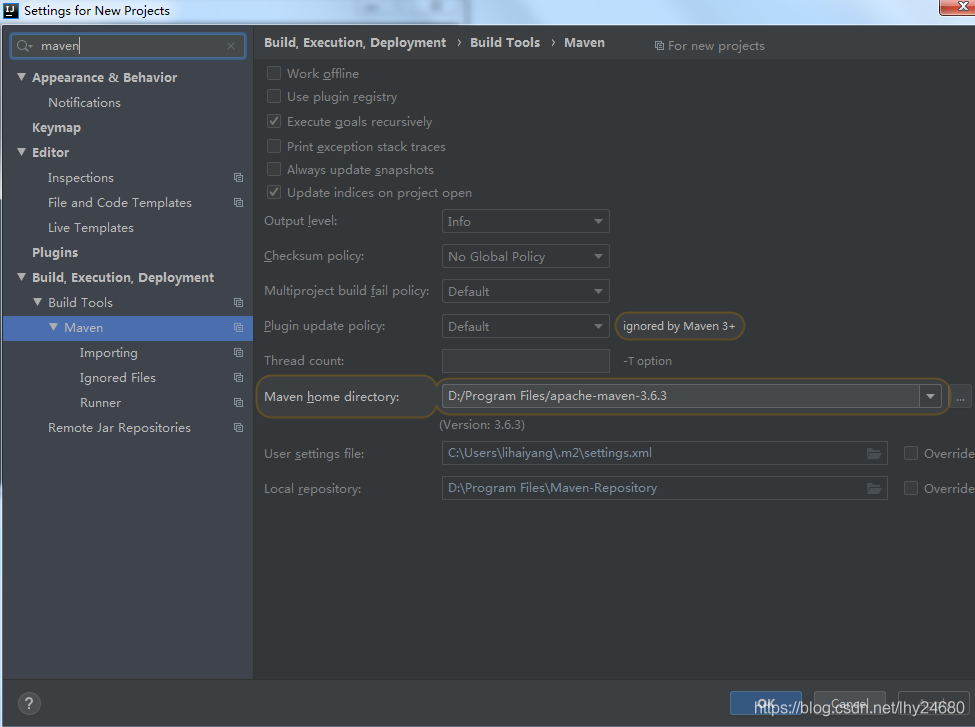The image size is (975, 727).
Task: Click project-level icon beside Inspections
Action: (238, 178)
